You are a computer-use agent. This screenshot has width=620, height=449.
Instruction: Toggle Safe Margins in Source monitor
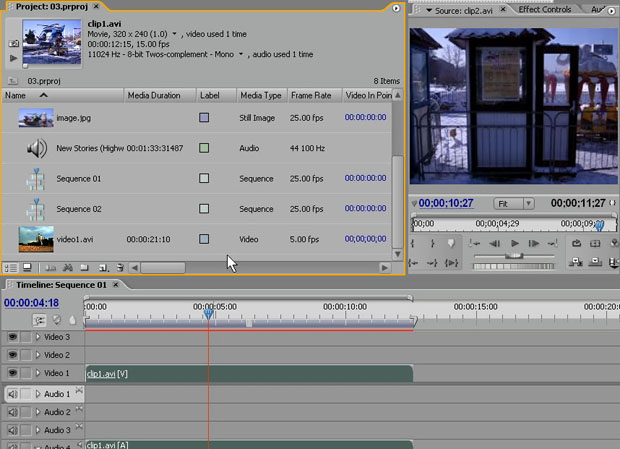pos(595,243)
